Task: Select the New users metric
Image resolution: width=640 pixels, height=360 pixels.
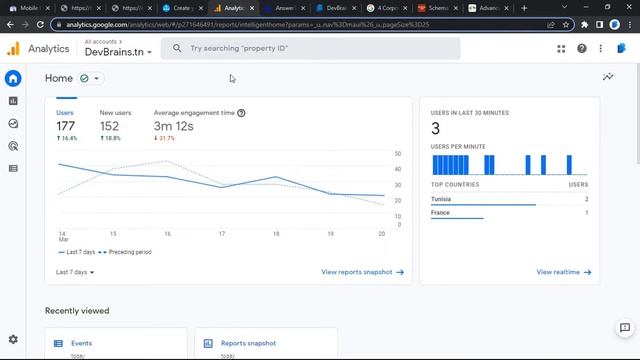Action: click(x=116, y=125)
